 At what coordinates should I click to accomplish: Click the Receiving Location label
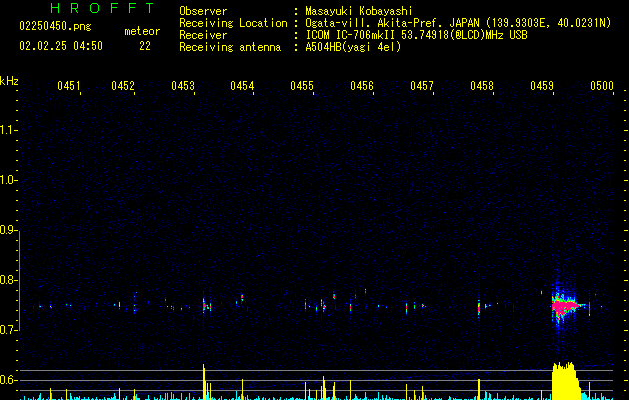[x=233, y=23]
